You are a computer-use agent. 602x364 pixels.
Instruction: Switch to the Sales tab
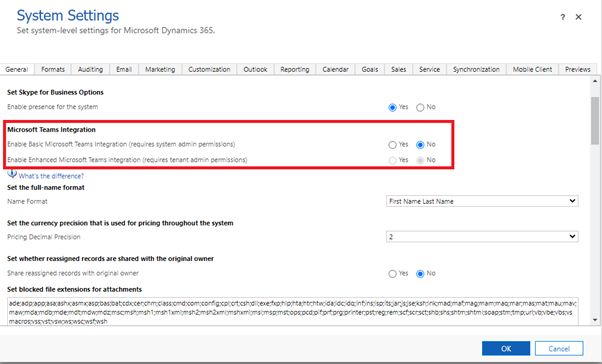pyautogui.click(x=399, y=69)
